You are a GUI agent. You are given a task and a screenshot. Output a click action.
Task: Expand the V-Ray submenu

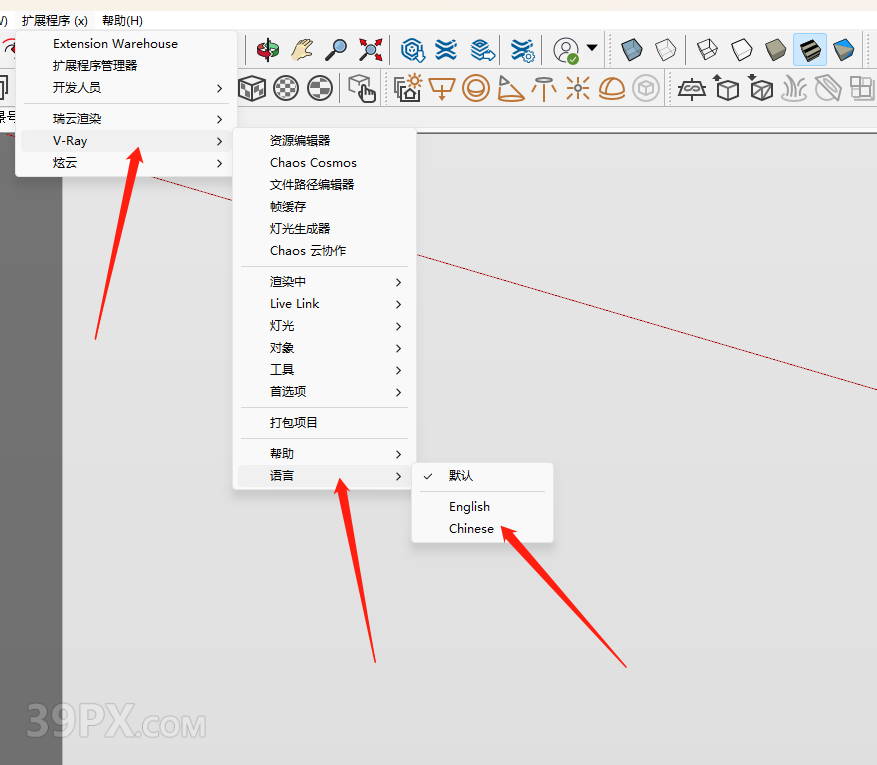[x=126, y=141]
